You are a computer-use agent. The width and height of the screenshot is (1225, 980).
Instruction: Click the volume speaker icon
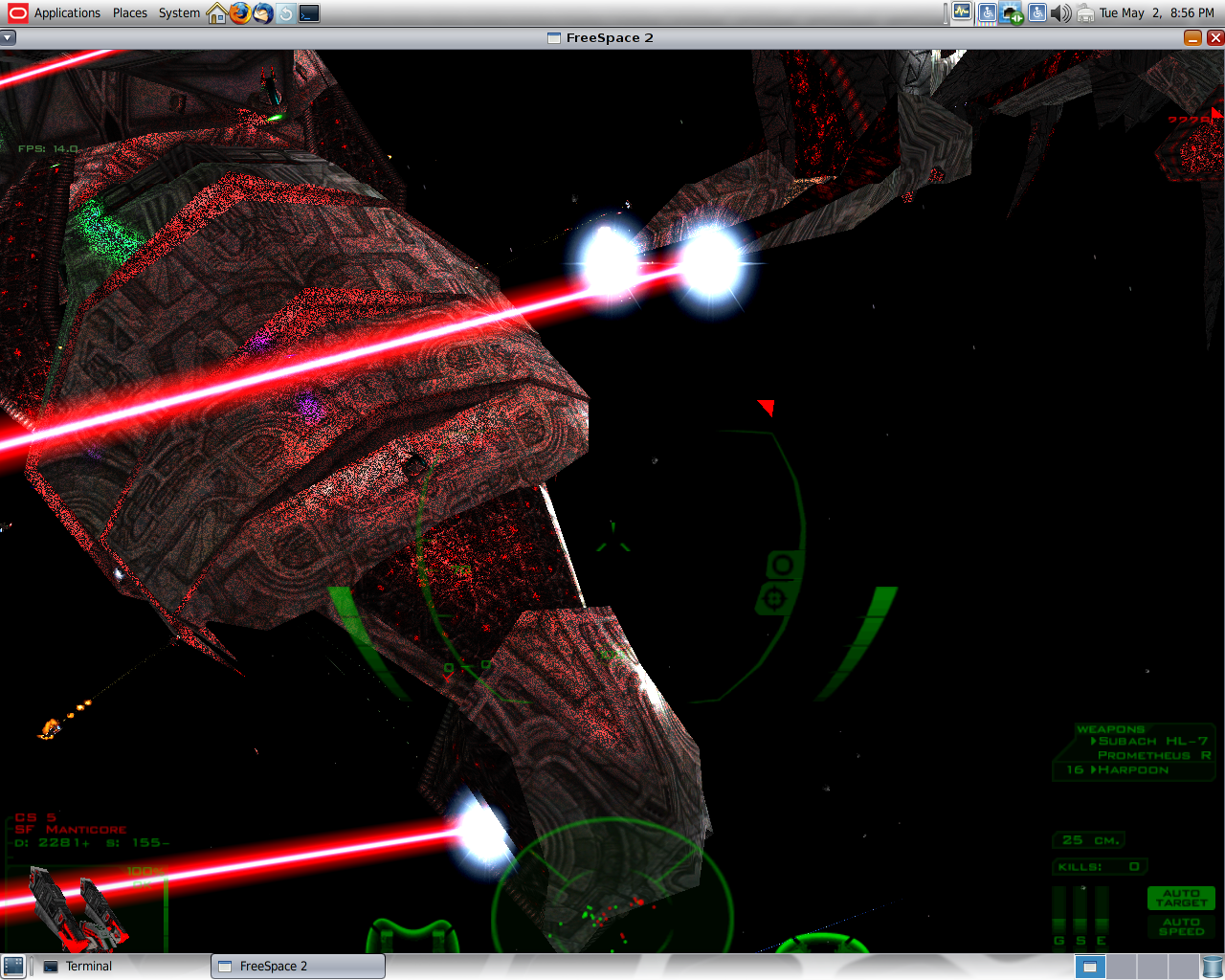coord(1060,13)
